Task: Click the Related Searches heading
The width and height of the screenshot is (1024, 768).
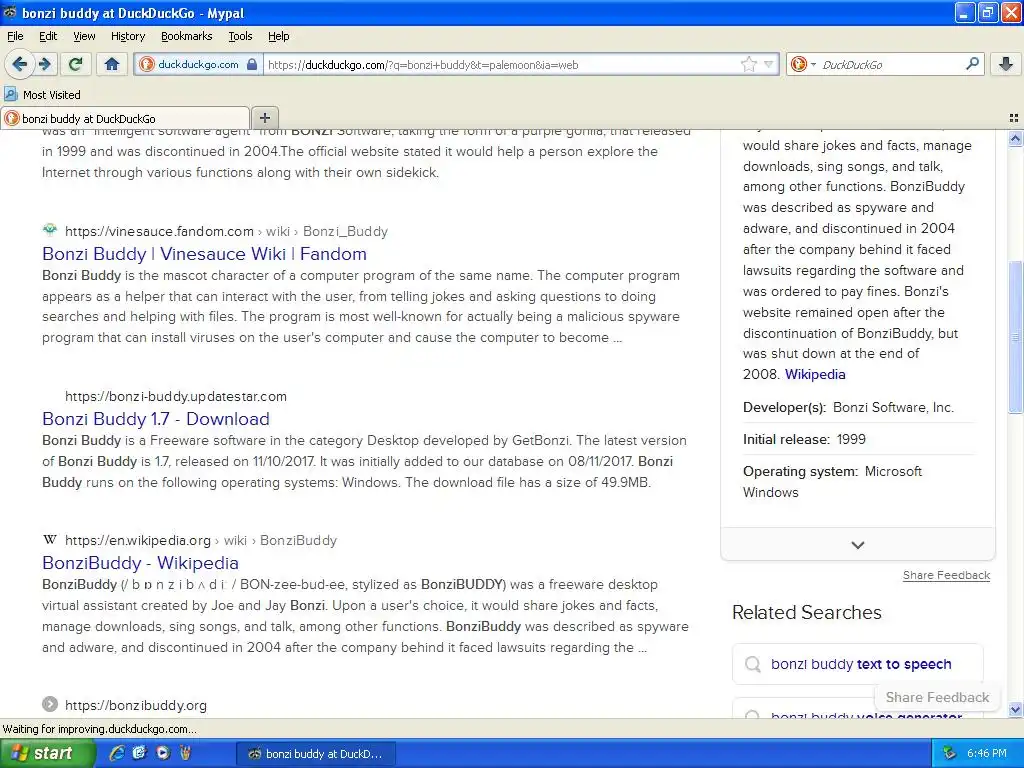Action: tap(807, 612)
